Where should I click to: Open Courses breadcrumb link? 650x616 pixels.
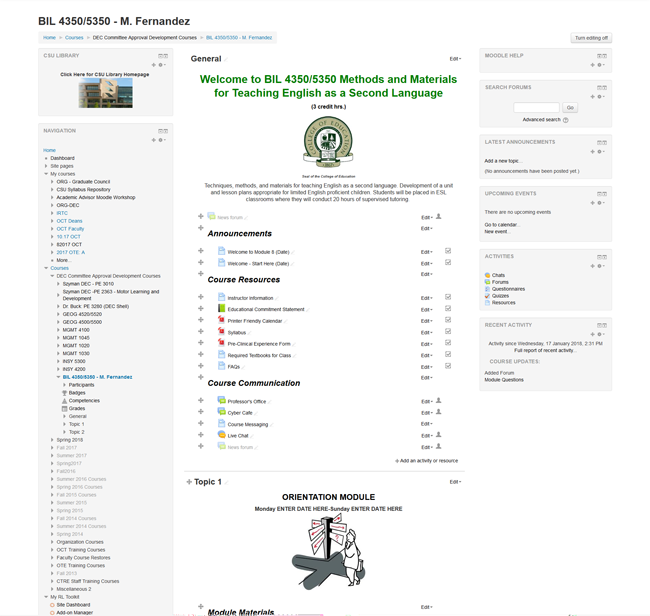coord(74,38)
